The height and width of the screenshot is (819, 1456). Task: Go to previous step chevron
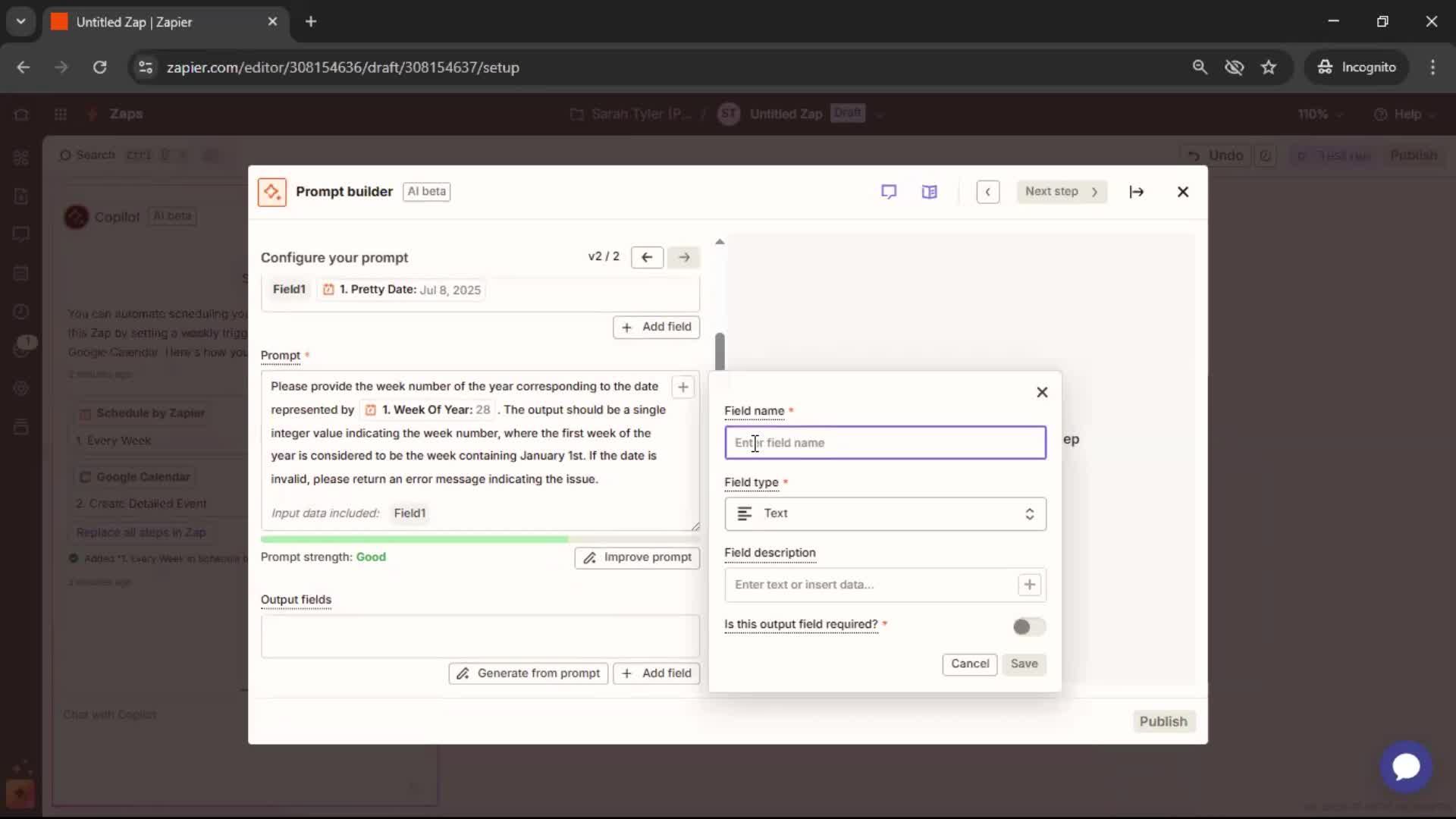click(x=987, y=192)
